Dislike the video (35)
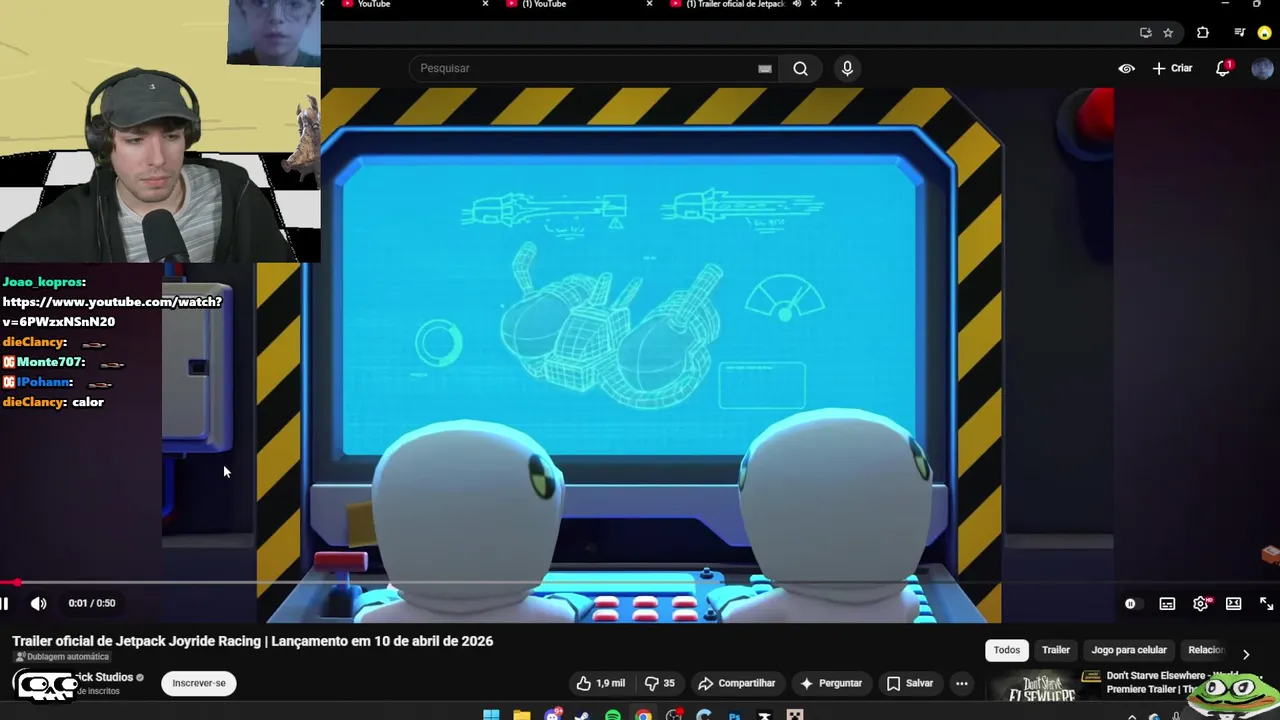Viewport: 1280px width, 720px height. coord(659,683)
